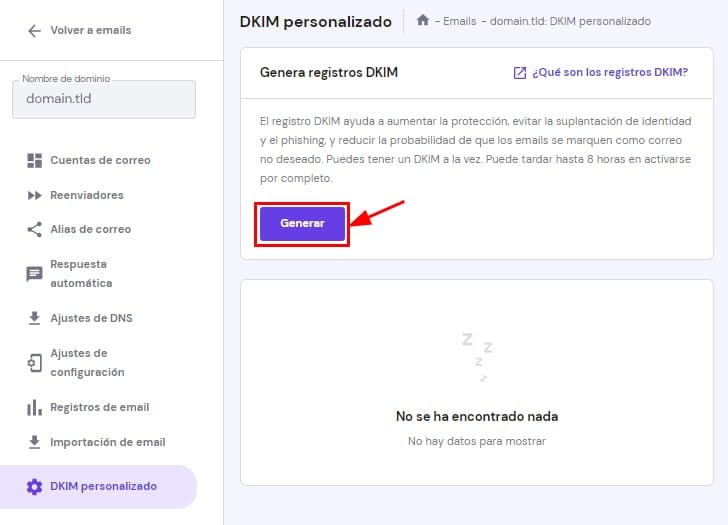Open Reenviadores in the sidebar
This screenshot has width=728, height=525.
[87, 195]
